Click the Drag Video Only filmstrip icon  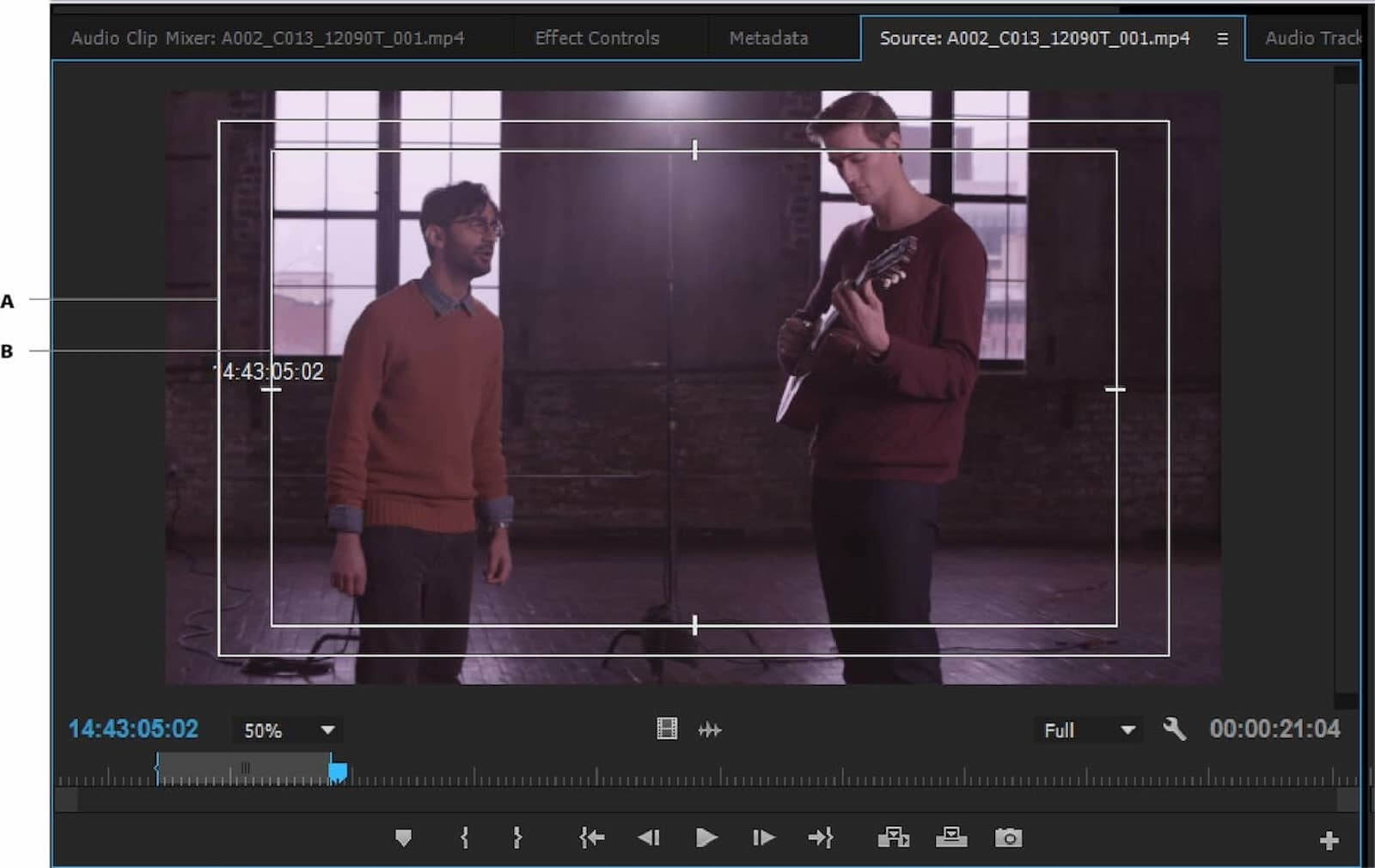pyautogui.click(x=667, y=730)
